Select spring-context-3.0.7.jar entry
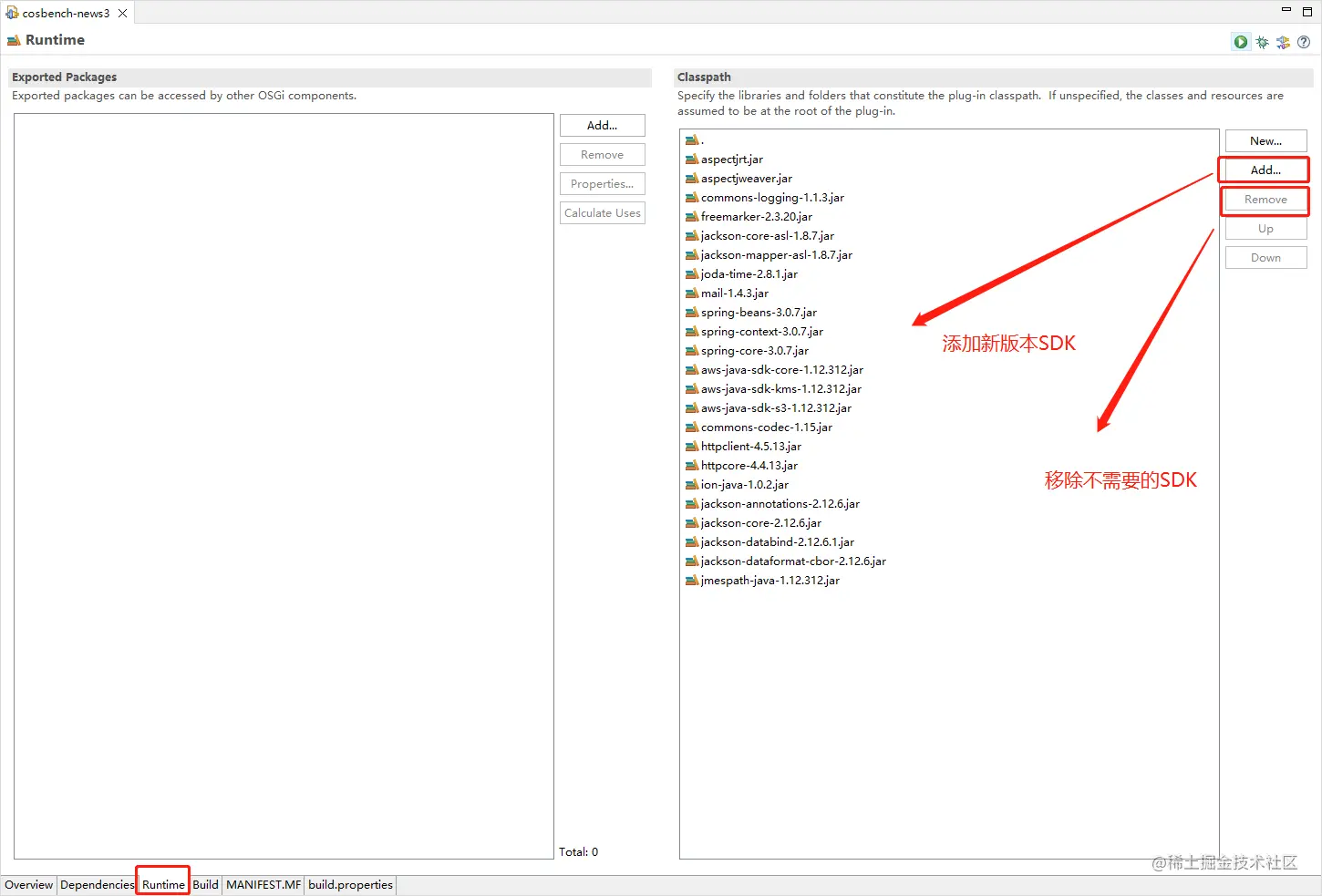The width and height of the screenshot is (1322, 896). (754, 332)
